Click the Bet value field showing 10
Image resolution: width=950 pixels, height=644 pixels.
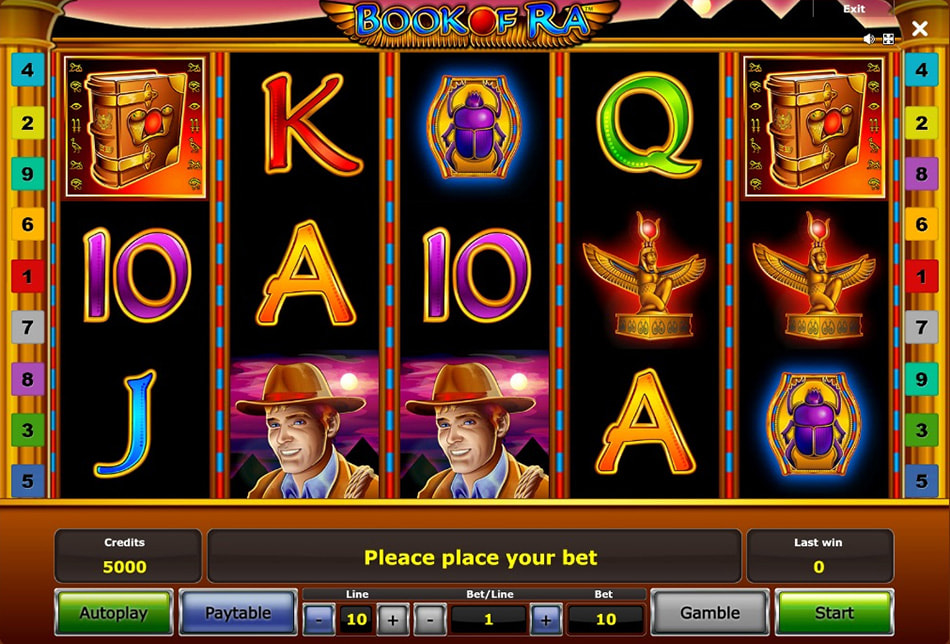(x=605, y=619)
